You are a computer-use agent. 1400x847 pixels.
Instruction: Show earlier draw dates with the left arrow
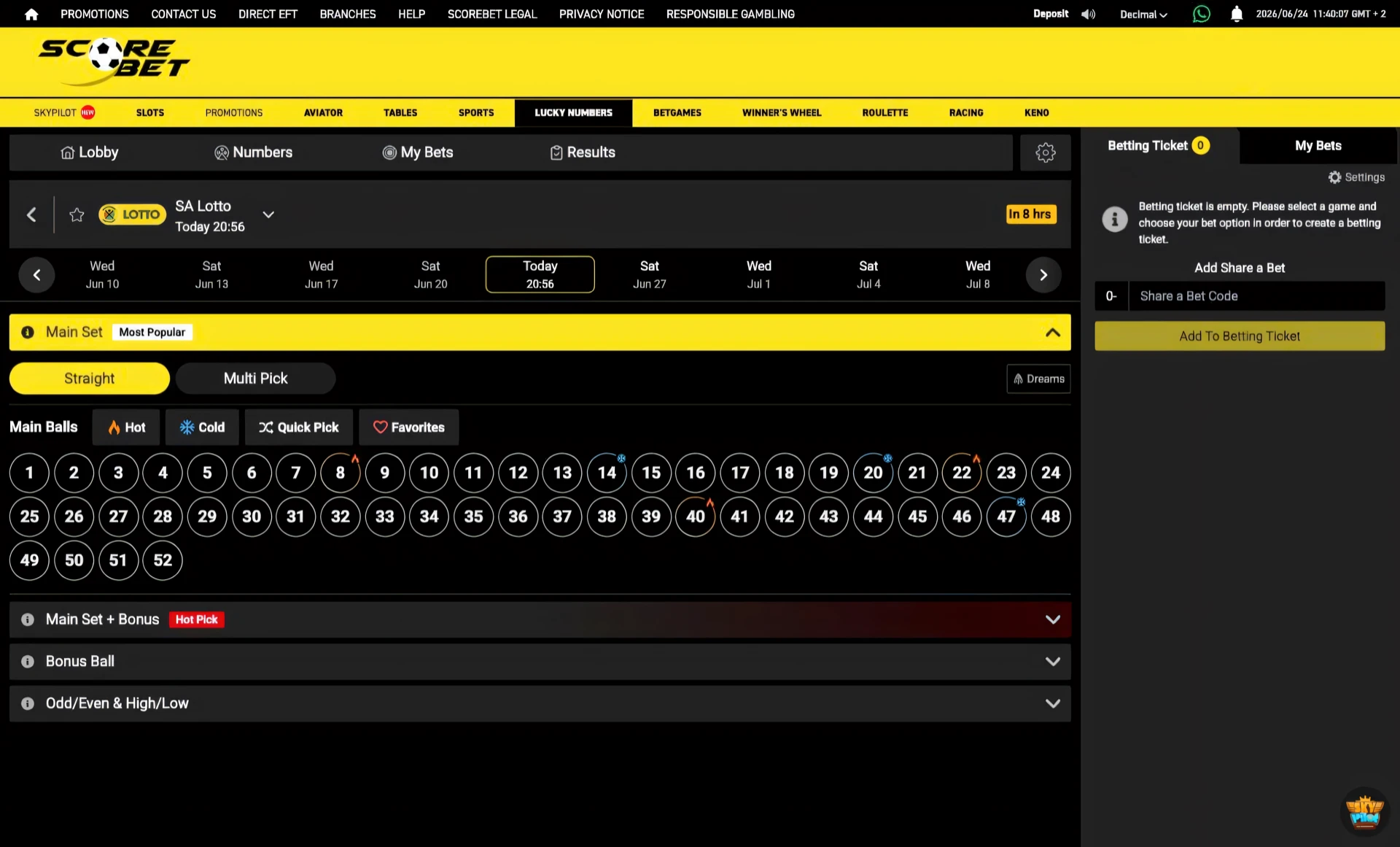(x=36, y=275)
